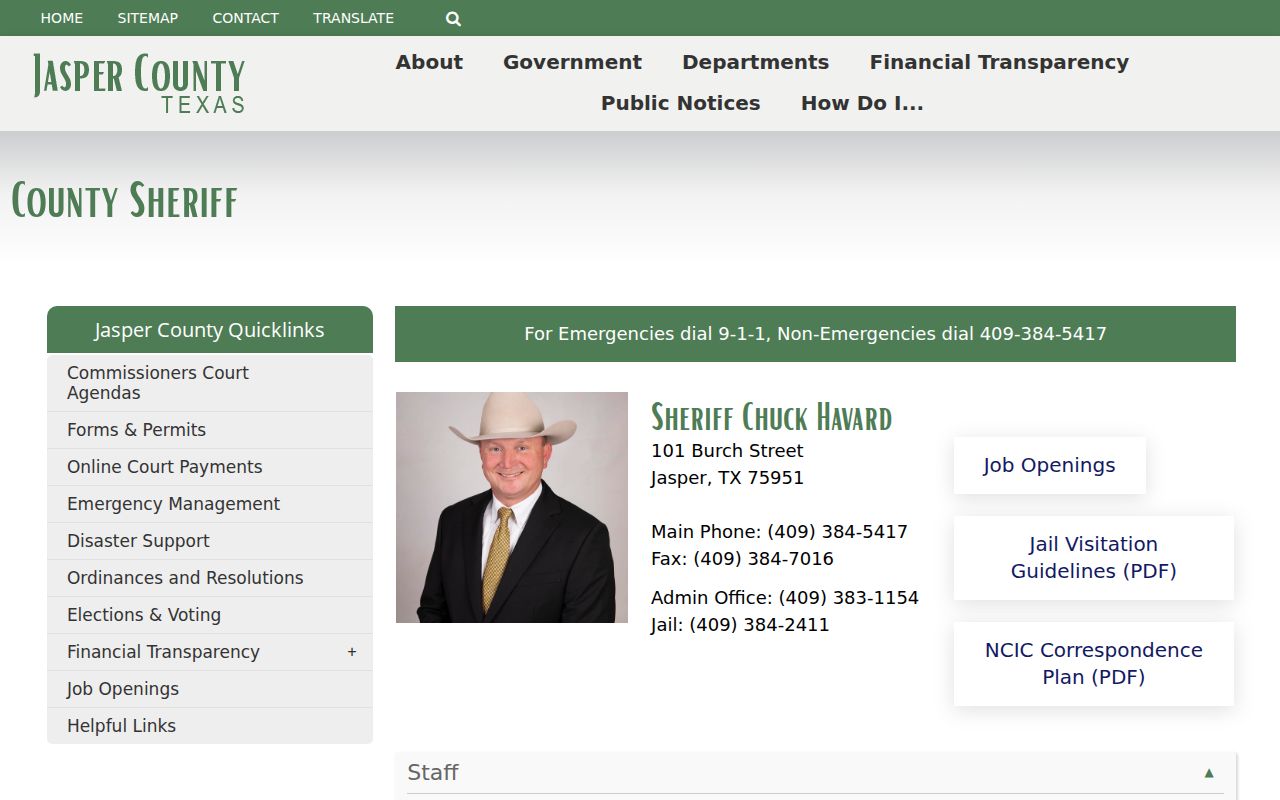Click the Sheriff Chuck Havard heading
The height and width of the screenshot is (800, 1280).
pos(771,417)
